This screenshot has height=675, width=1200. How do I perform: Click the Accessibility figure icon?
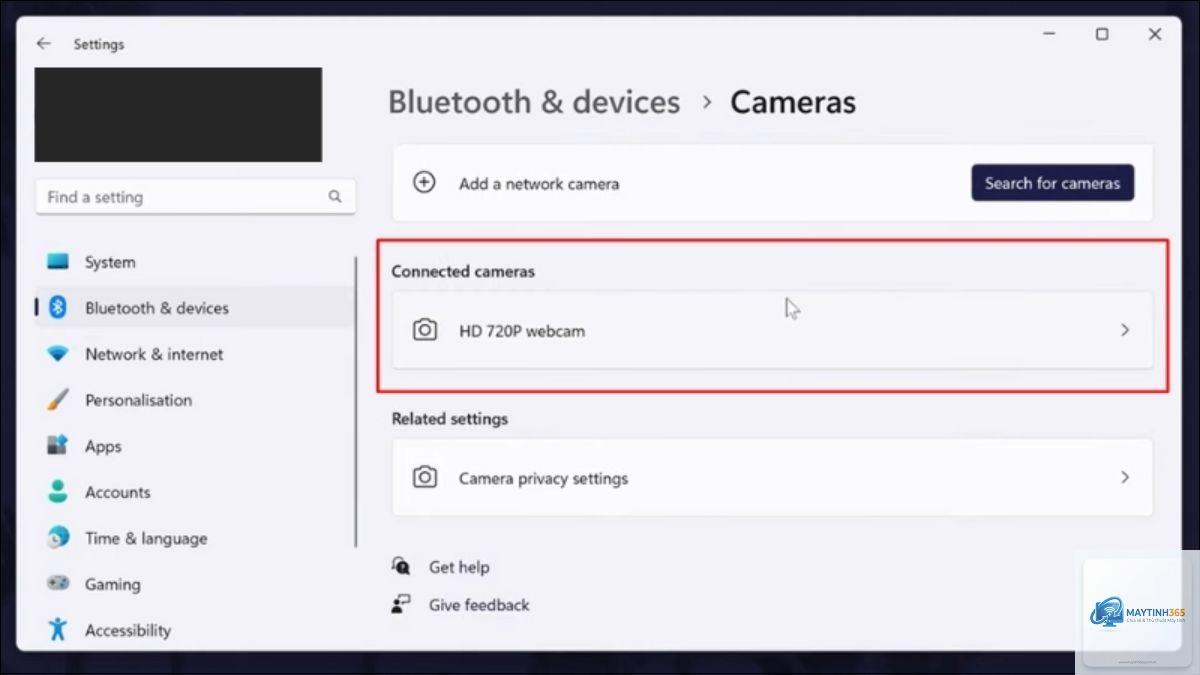click(58, 630)
